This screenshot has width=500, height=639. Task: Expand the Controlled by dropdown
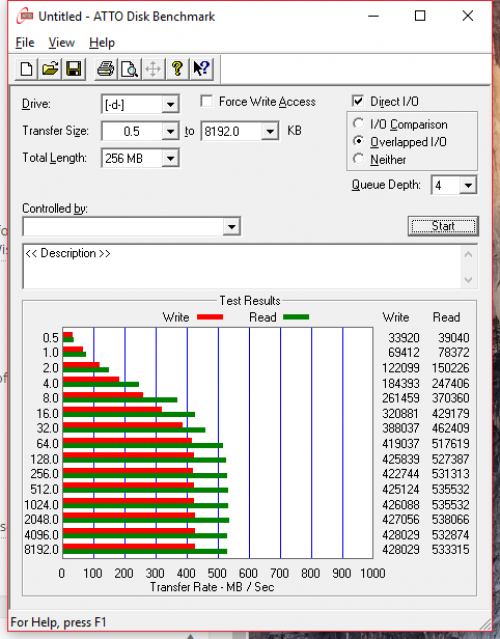pos(231,227)
